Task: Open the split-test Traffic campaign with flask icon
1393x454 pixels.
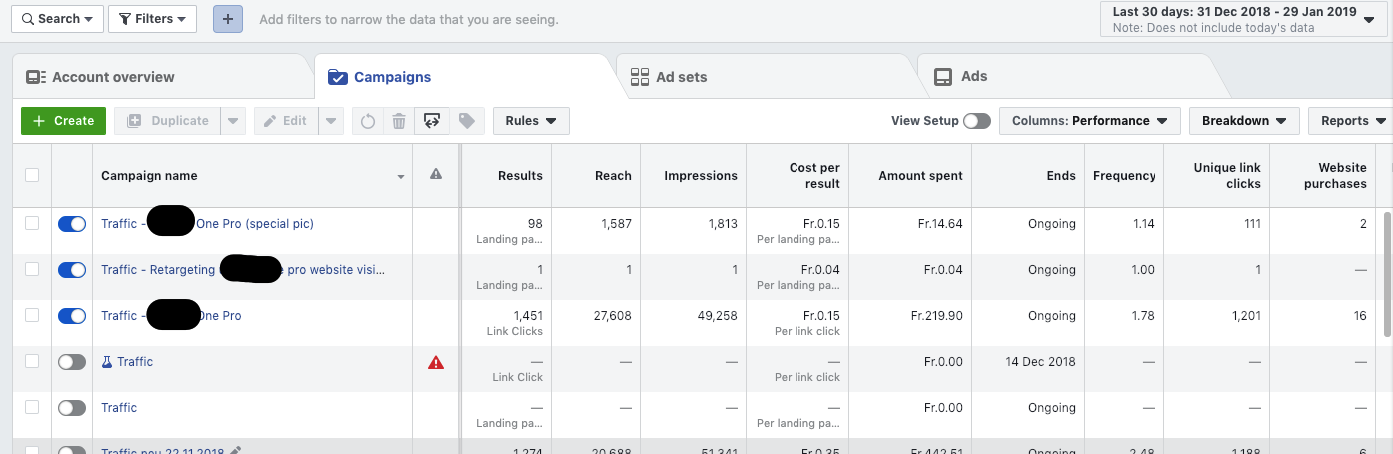Action: (135, 362)
